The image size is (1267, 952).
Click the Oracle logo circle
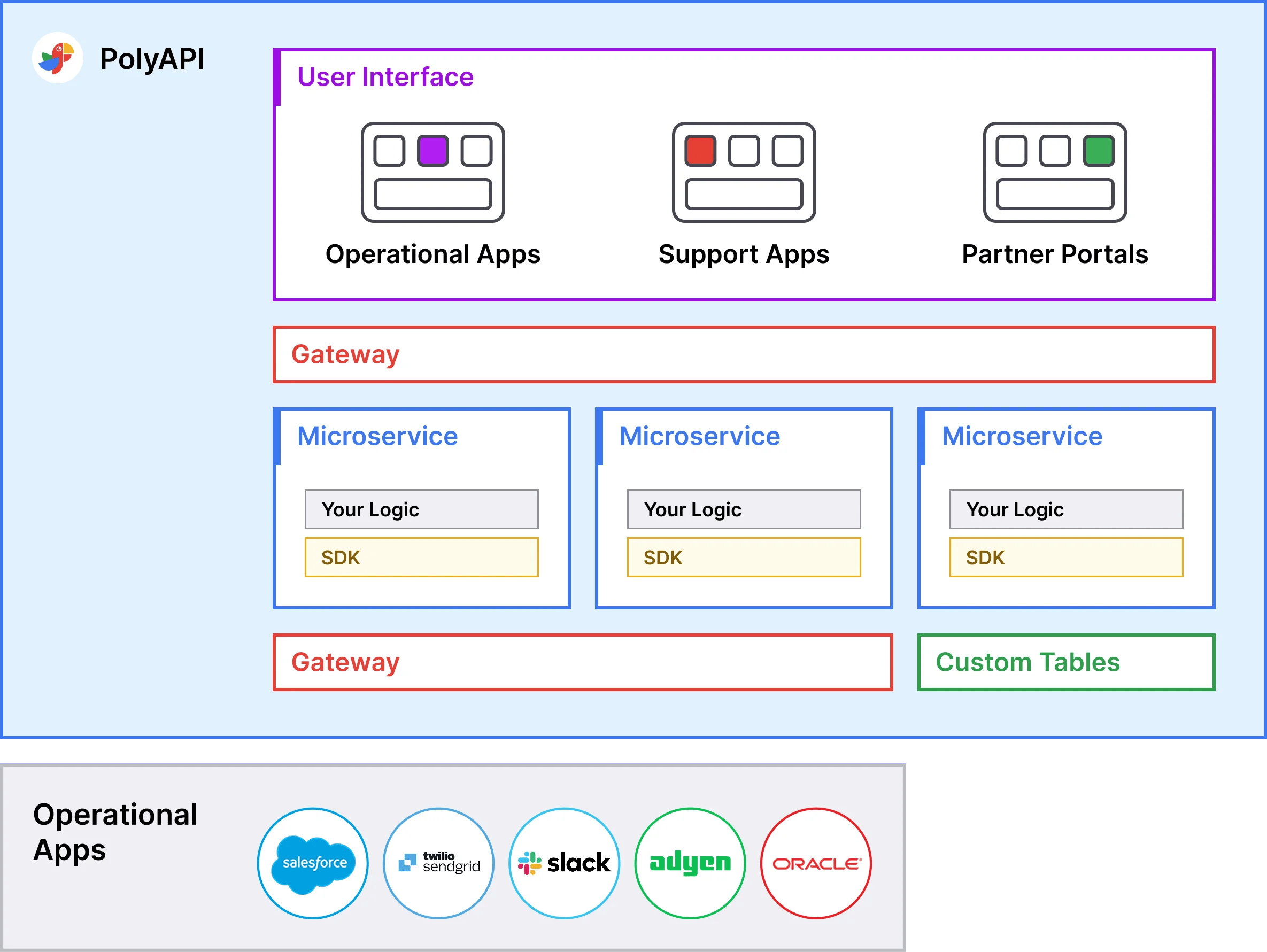816,863
